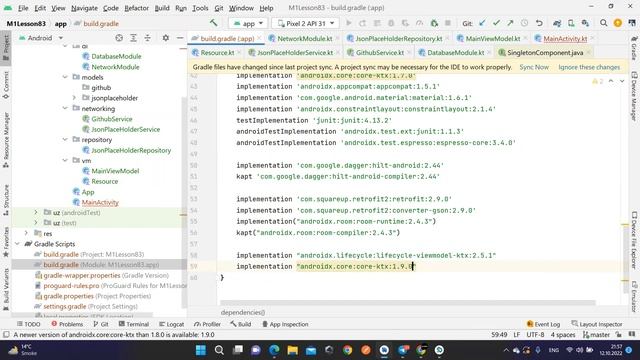Open the Event Log
640x360 pixels.
pos(543,324)
